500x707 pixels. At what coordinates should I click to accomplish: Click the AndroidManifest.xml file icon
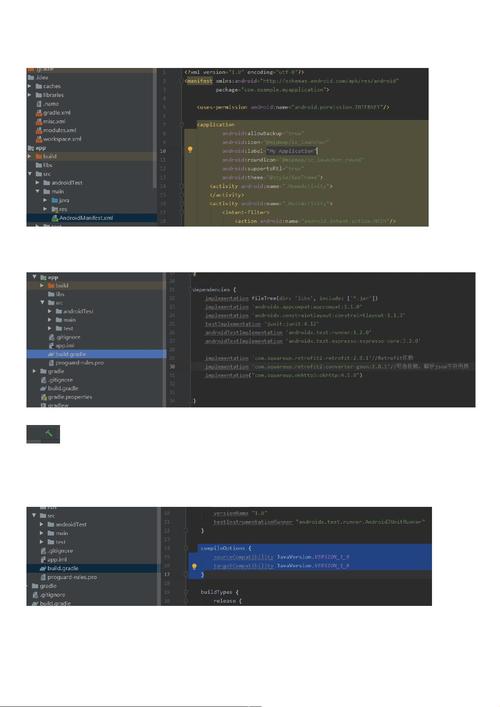pyautogui.click(x=55, y=218)
